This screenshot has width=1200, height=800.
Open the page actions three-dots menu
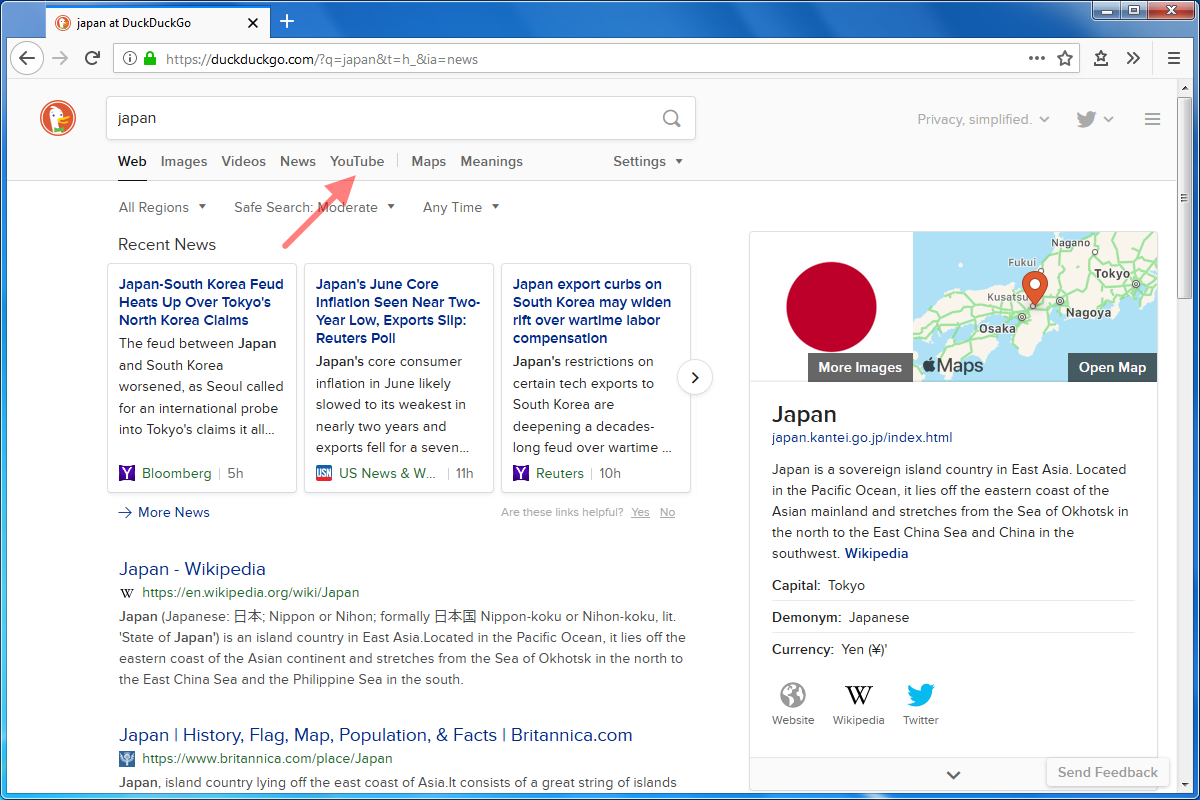(x=1037, y=58)
